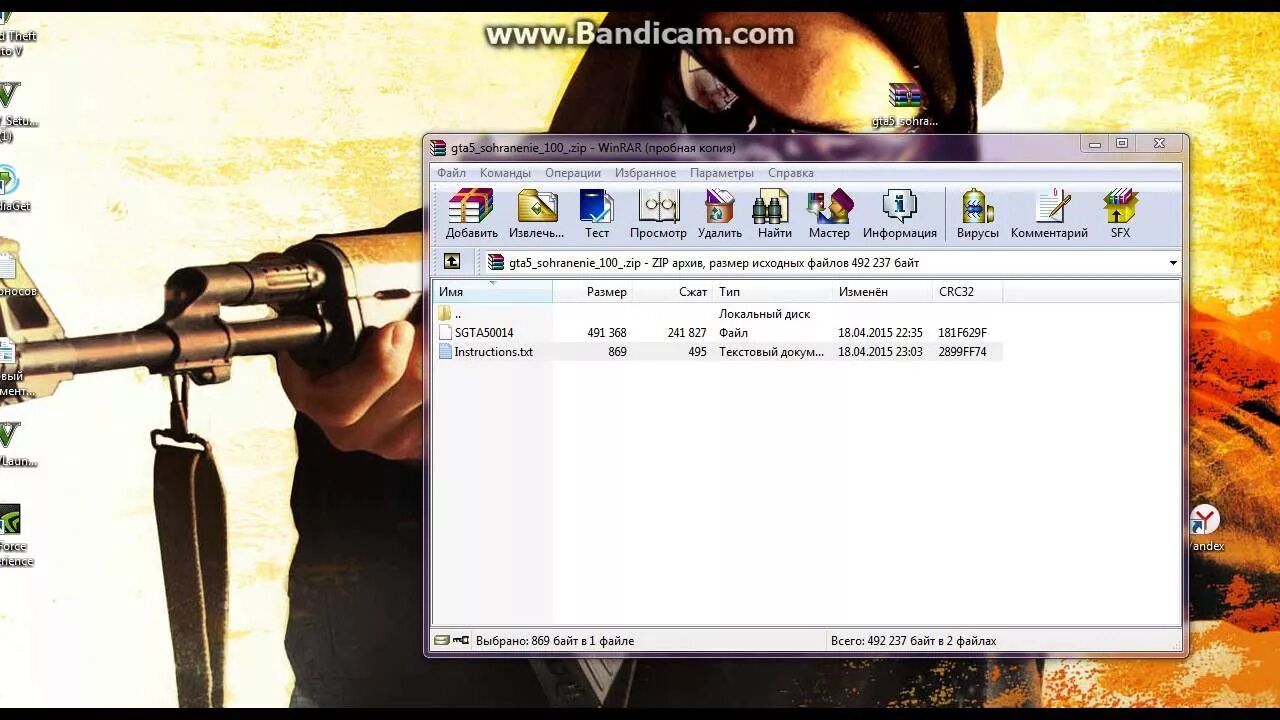
Task: Click packed size value 241 827
Action: 687,333
